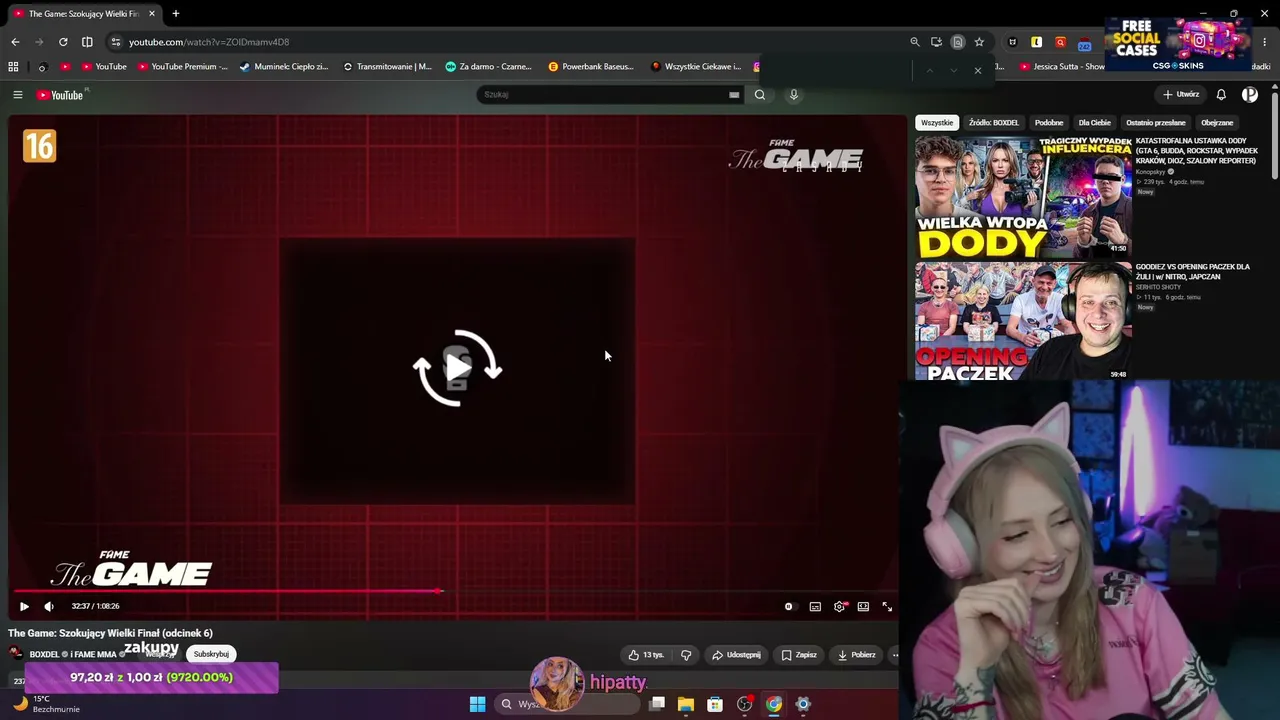Open the Wielka Wtopa Dody video thumbnail
Viewport: 1280px width, 720px height.
pos(1023,197)
